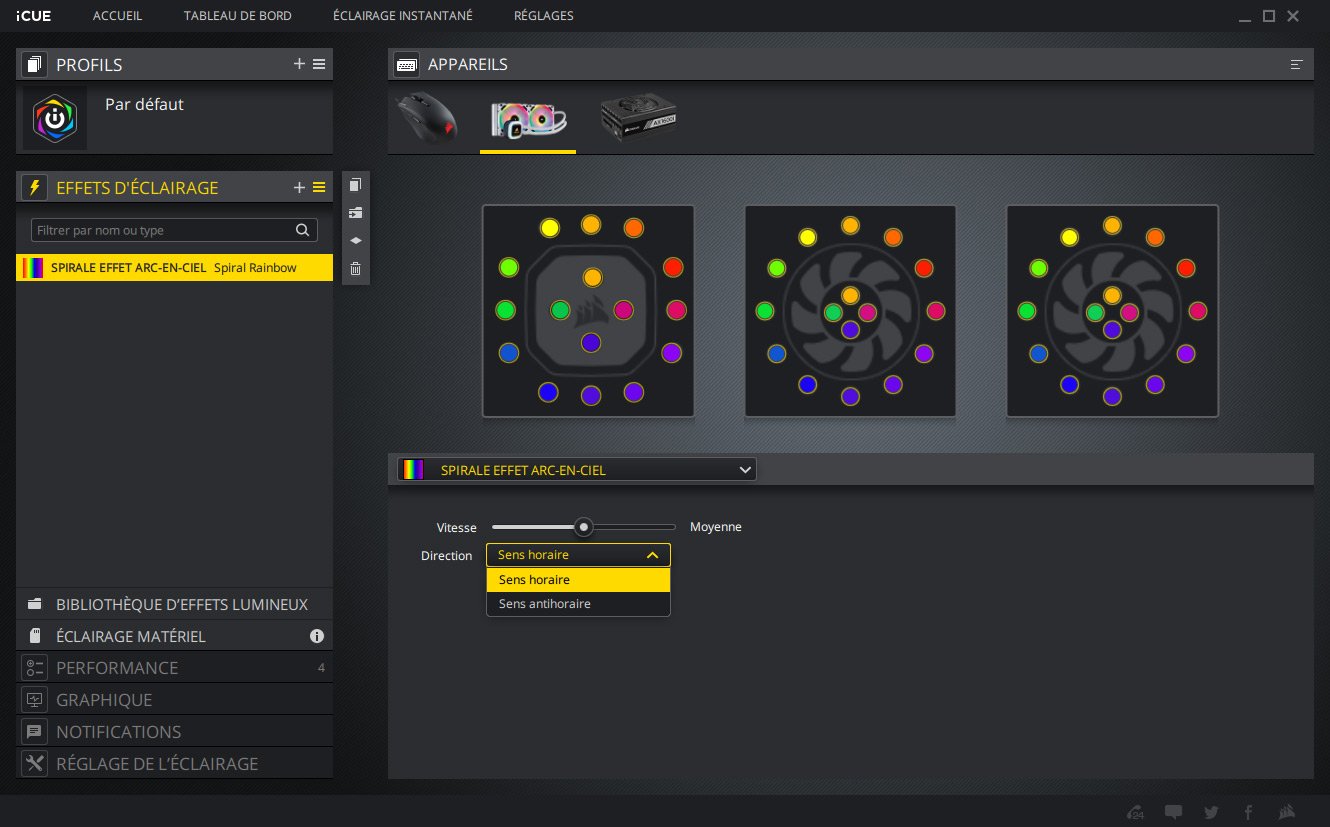Image resolution: width=1330 pixels, height=827 pixels.
Task: Click the Profils documents icon
Action: click(x=35, y=65)
